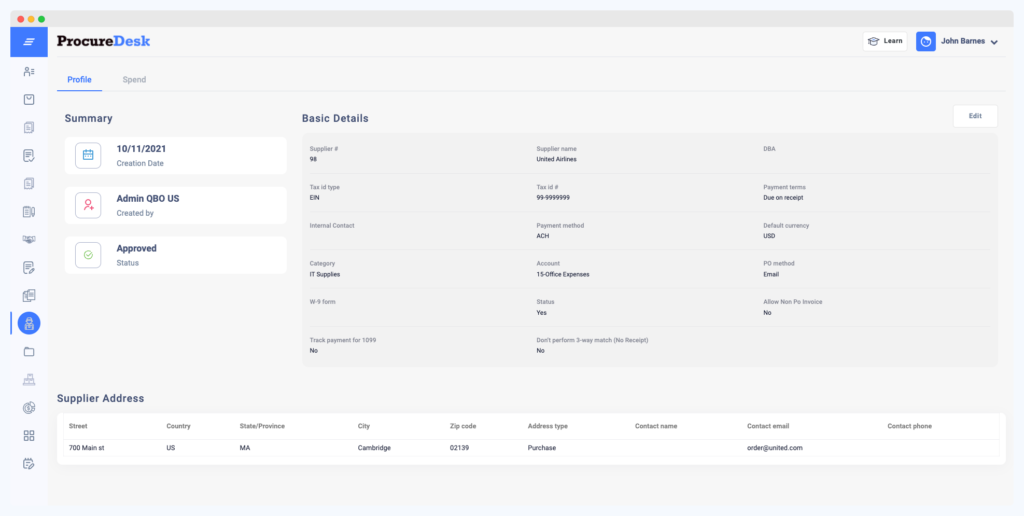Viewport: 1024px width, 516px height.
Task: Click the John Barnes user name
Action: (x=963, y=41)
